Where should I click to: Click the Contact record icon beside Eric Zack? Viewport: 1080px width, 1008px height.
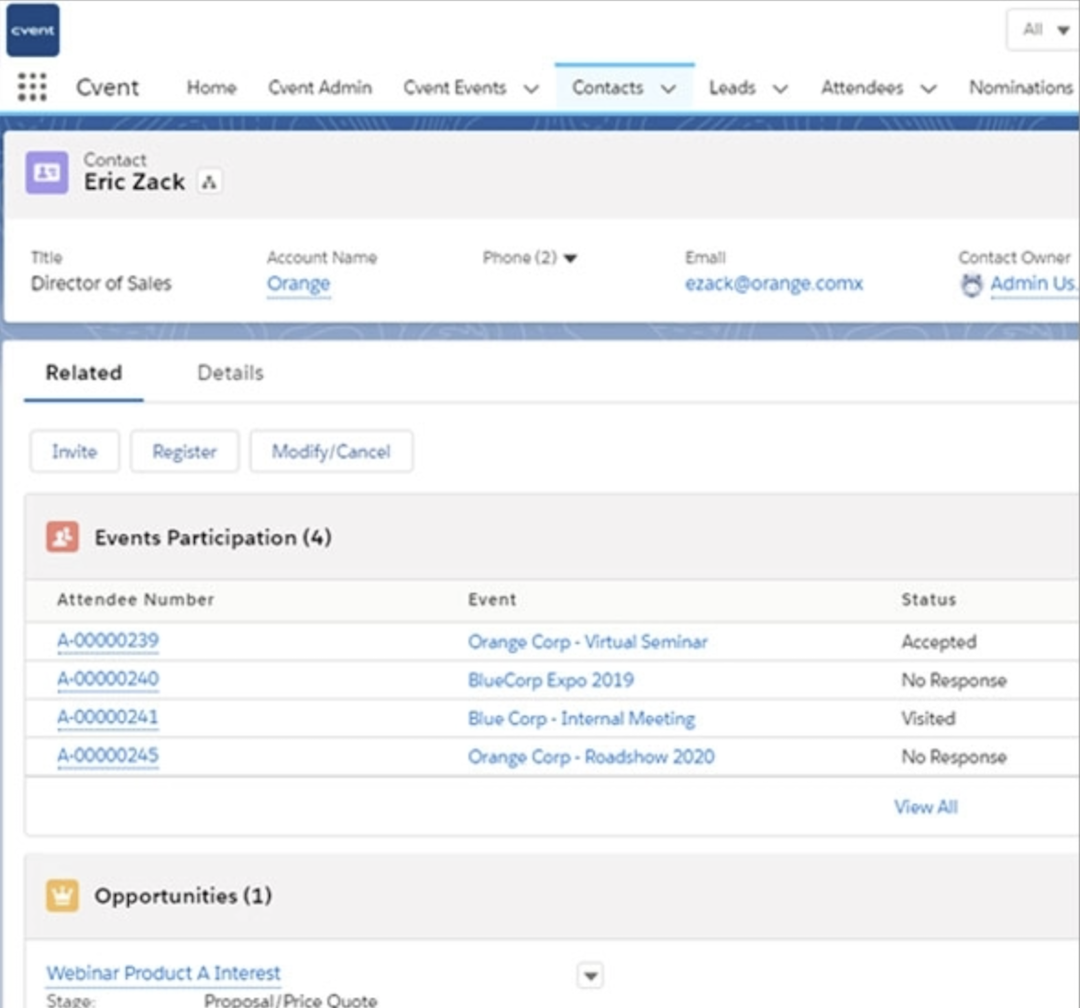click(x=47, y=172)
